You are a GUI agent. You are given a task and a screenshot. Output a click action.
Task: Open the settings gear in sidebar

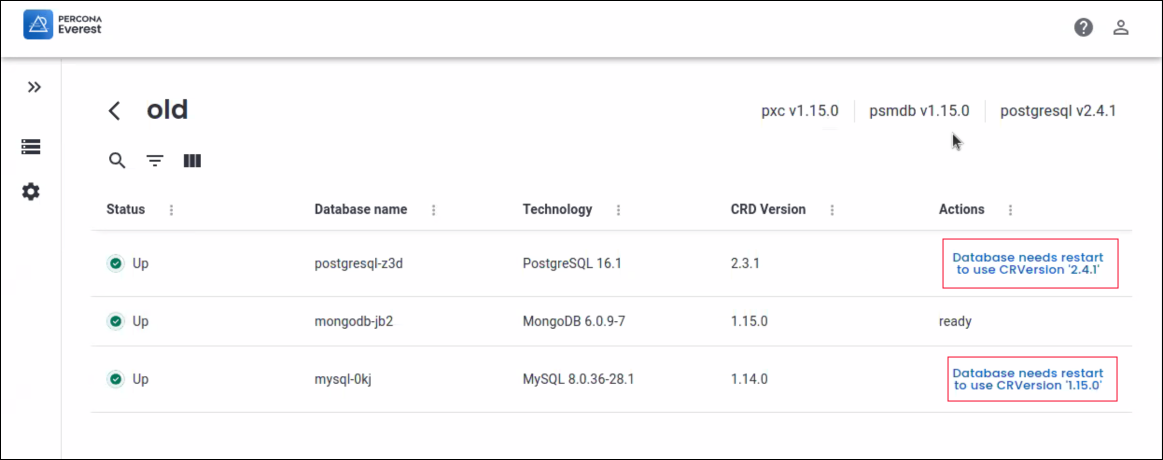(31, 191)
